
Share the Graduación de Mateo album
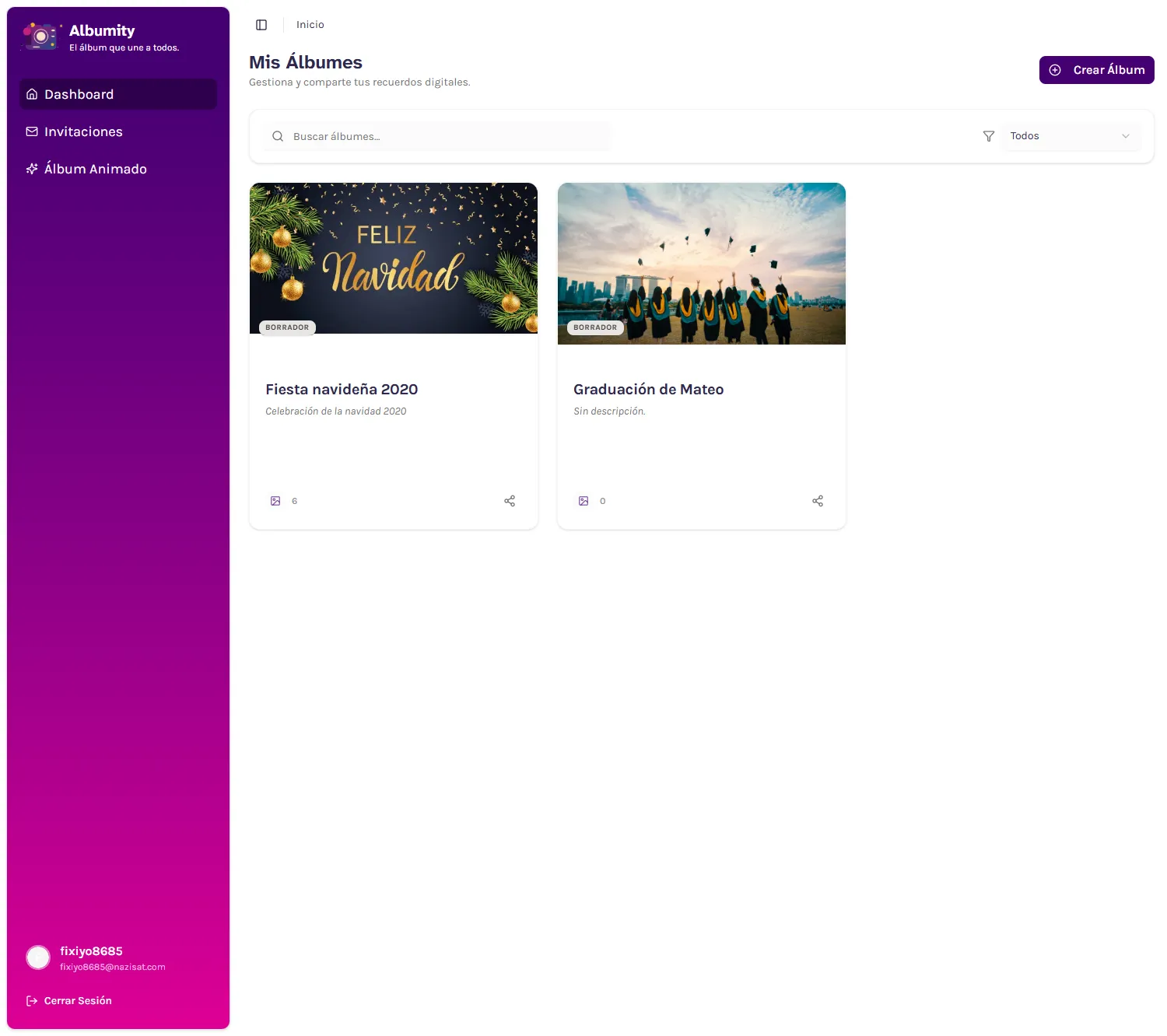(818, 501)
